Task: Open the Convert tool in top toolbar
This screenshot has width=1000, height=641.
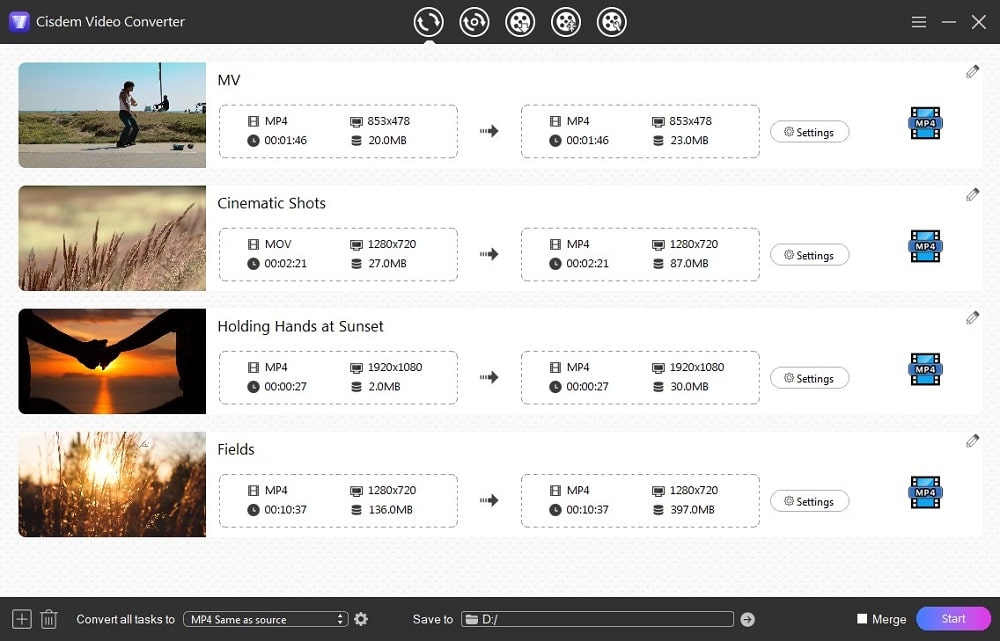Action: tap(428, 21)
